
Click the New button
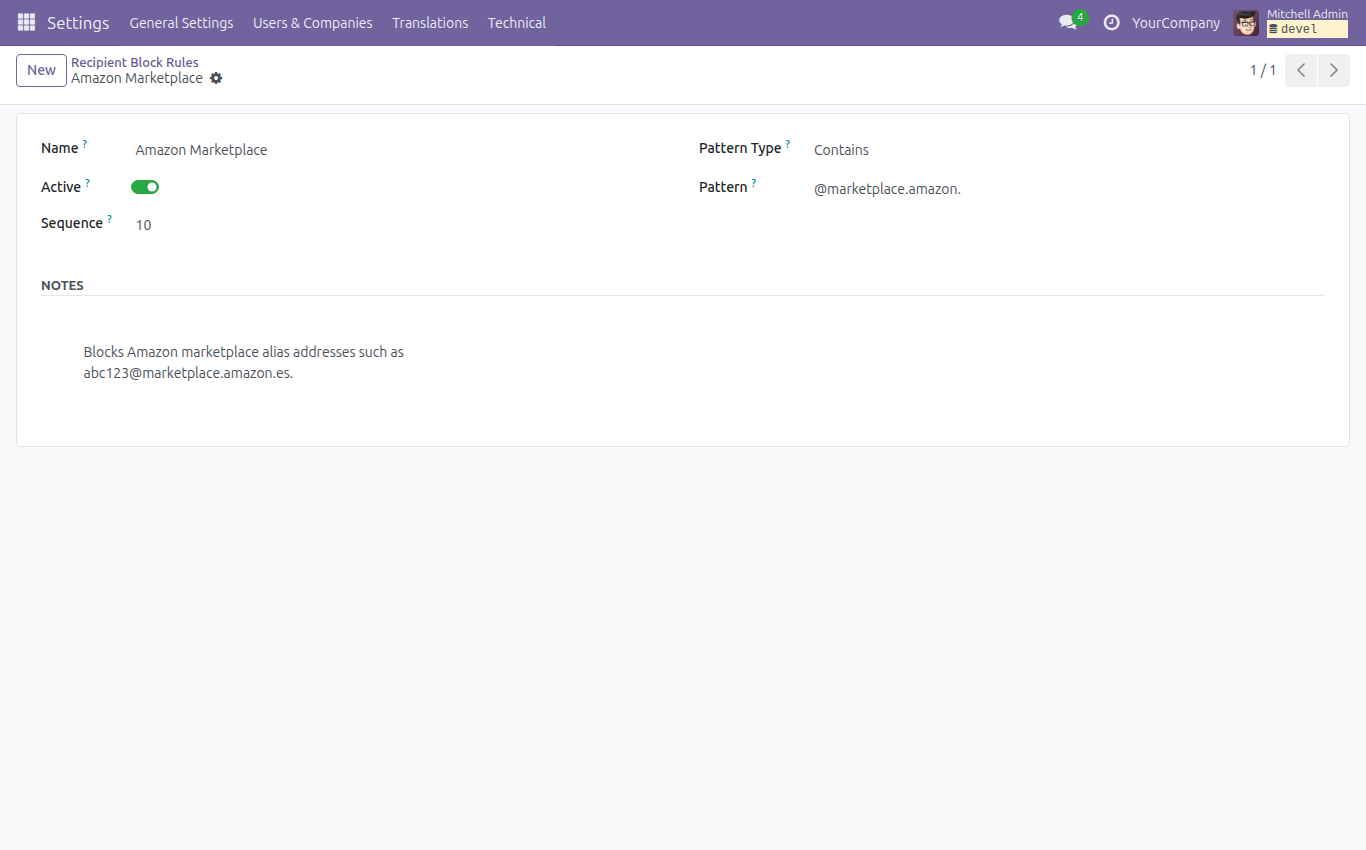tap(41, 70)
